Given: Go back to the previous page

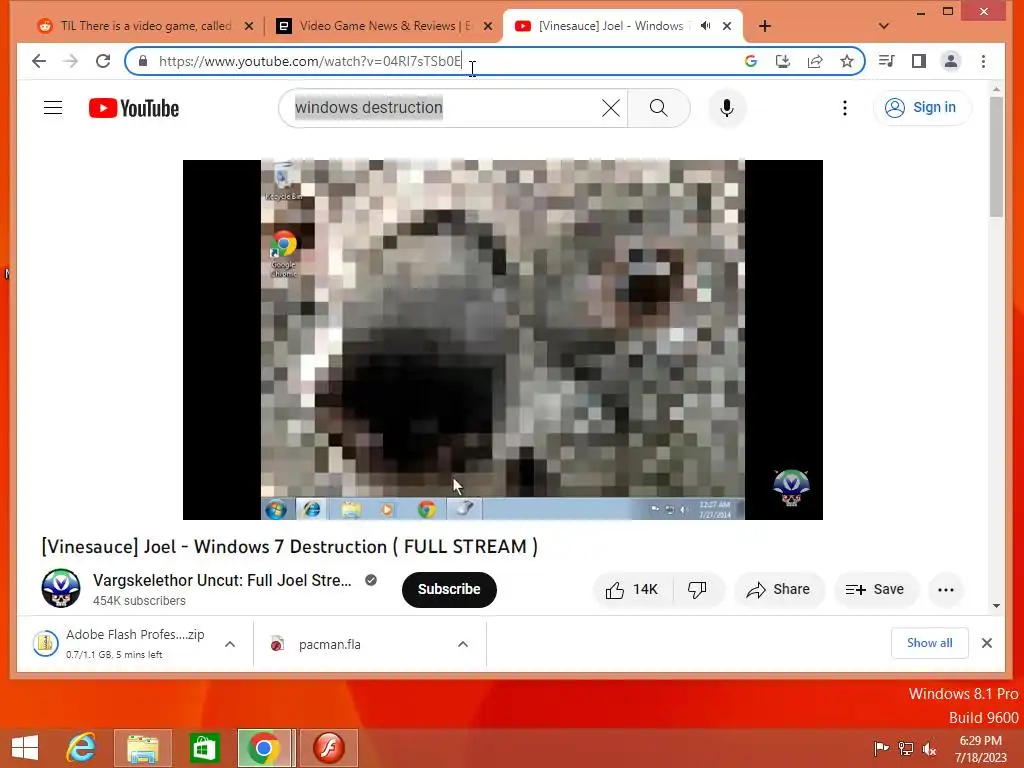Looking at the screenshot, I should [39, 61].
